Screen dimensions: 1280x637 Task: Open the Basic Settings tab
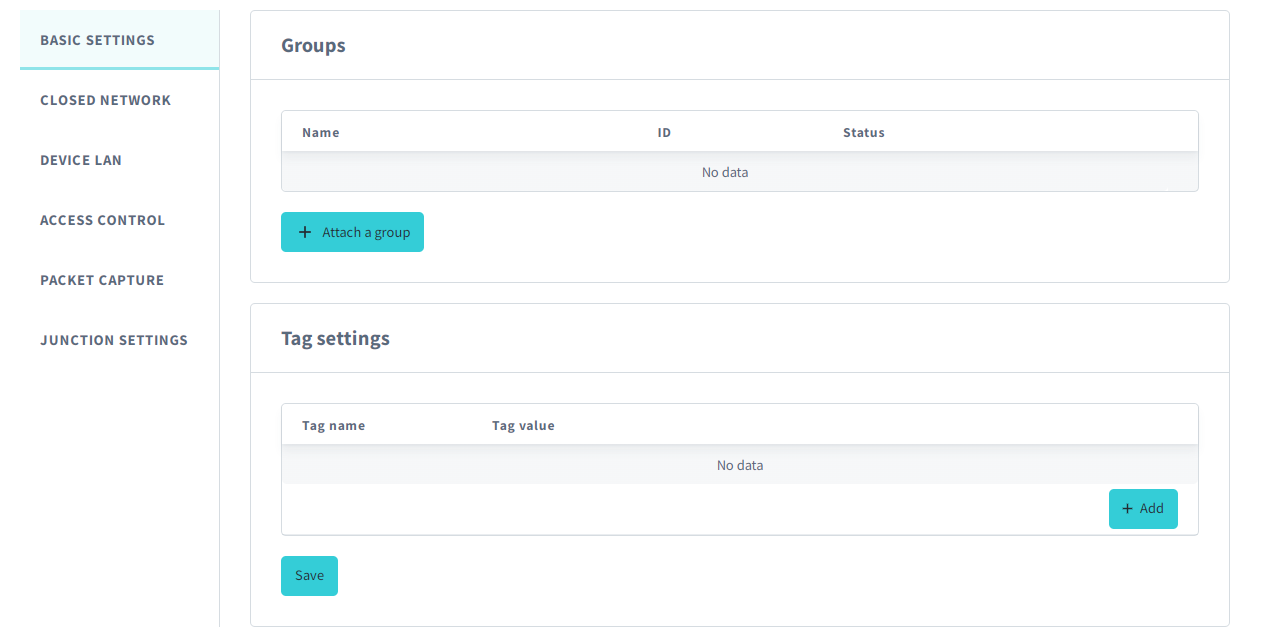pos(119,40)
